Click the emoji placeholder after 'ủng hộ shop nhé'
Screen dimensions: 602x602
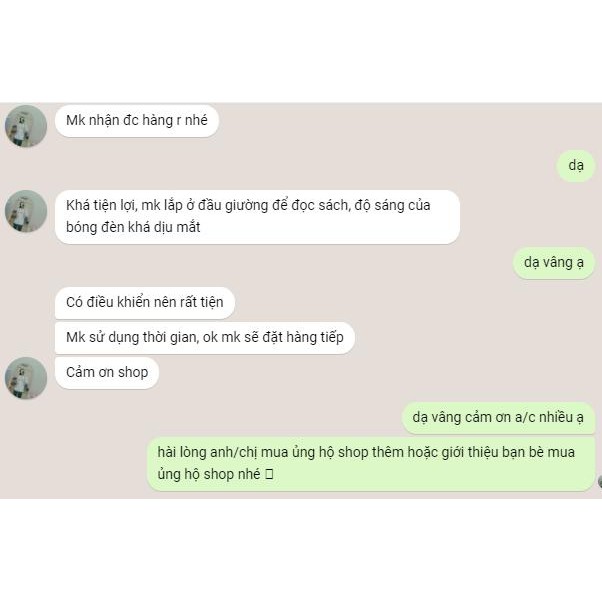coord(269,474)
